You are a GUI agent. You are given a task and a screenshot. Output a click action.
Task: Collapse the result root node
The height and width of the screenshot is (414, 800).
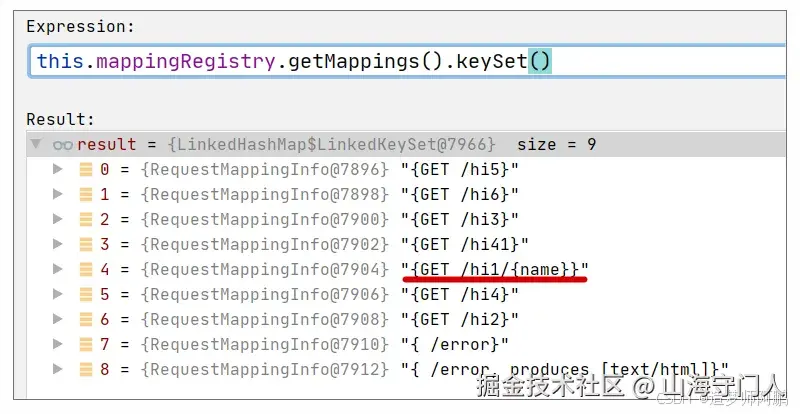point(36,143)
